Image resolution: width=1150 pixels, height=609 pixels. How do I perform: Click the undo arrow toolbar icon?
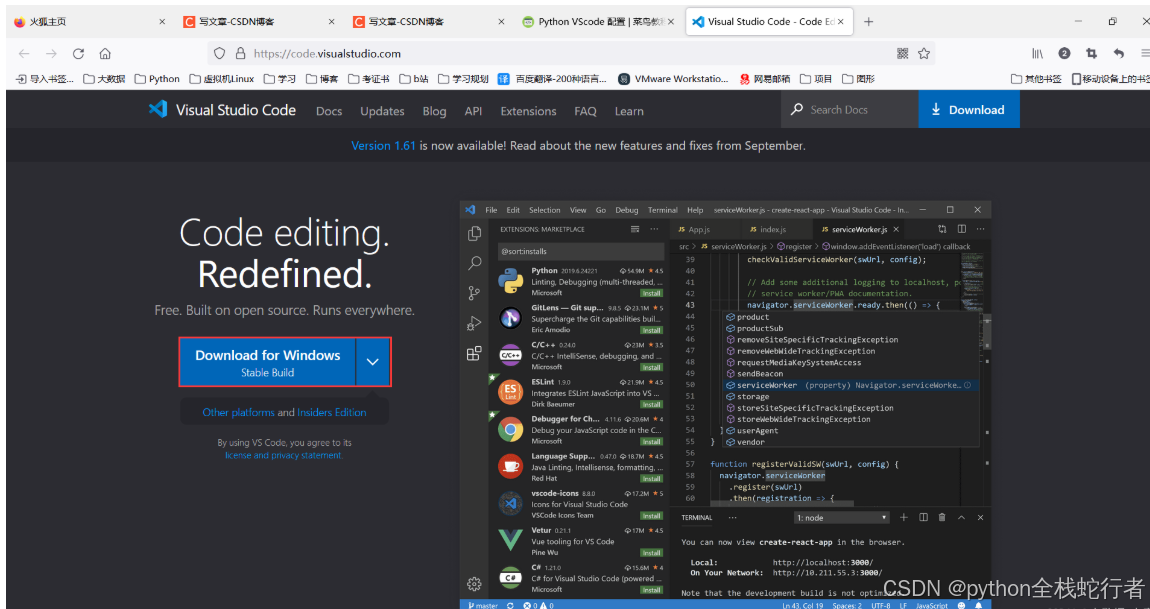1118,53
